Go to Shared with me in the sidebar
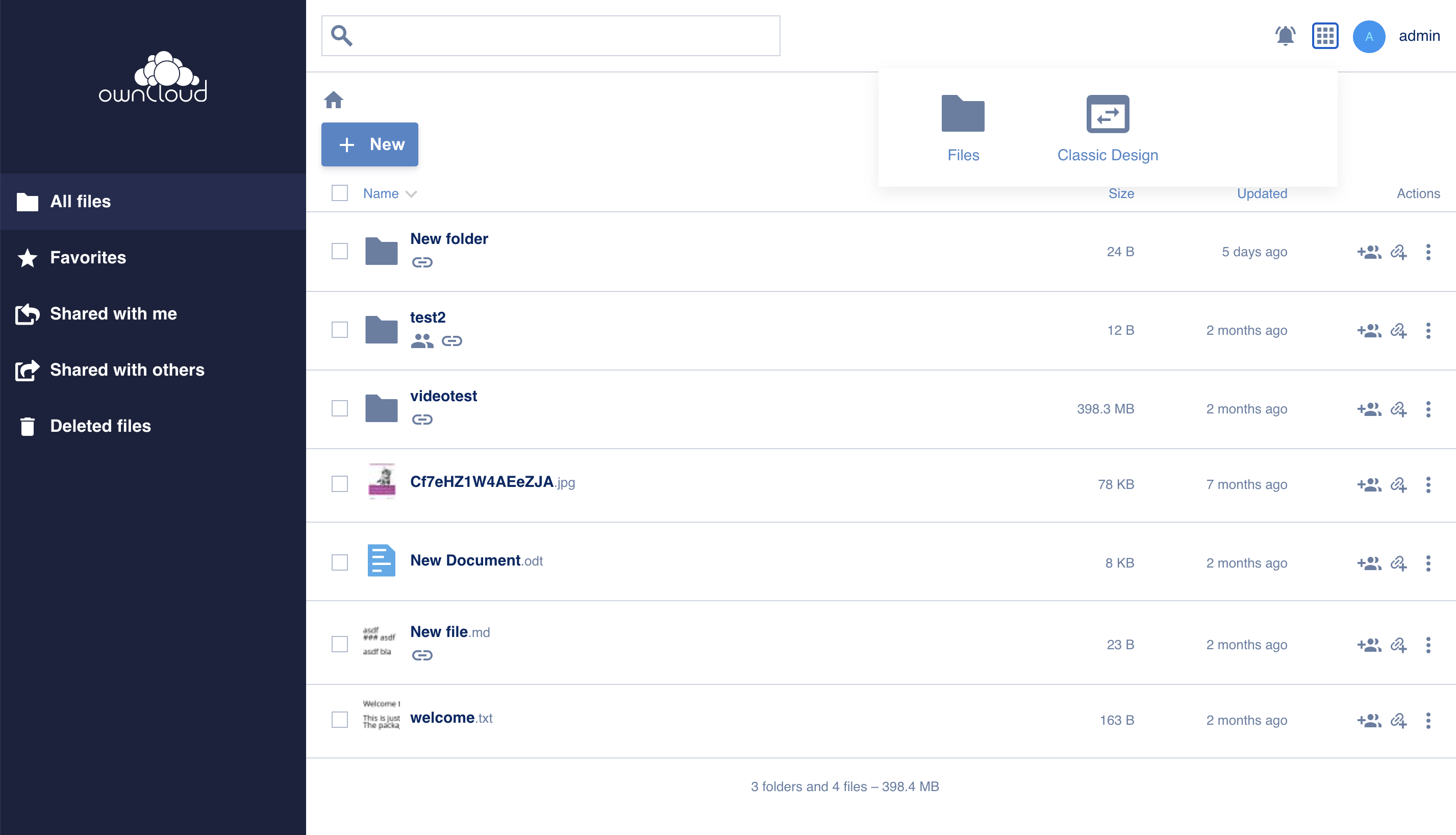 113,314
